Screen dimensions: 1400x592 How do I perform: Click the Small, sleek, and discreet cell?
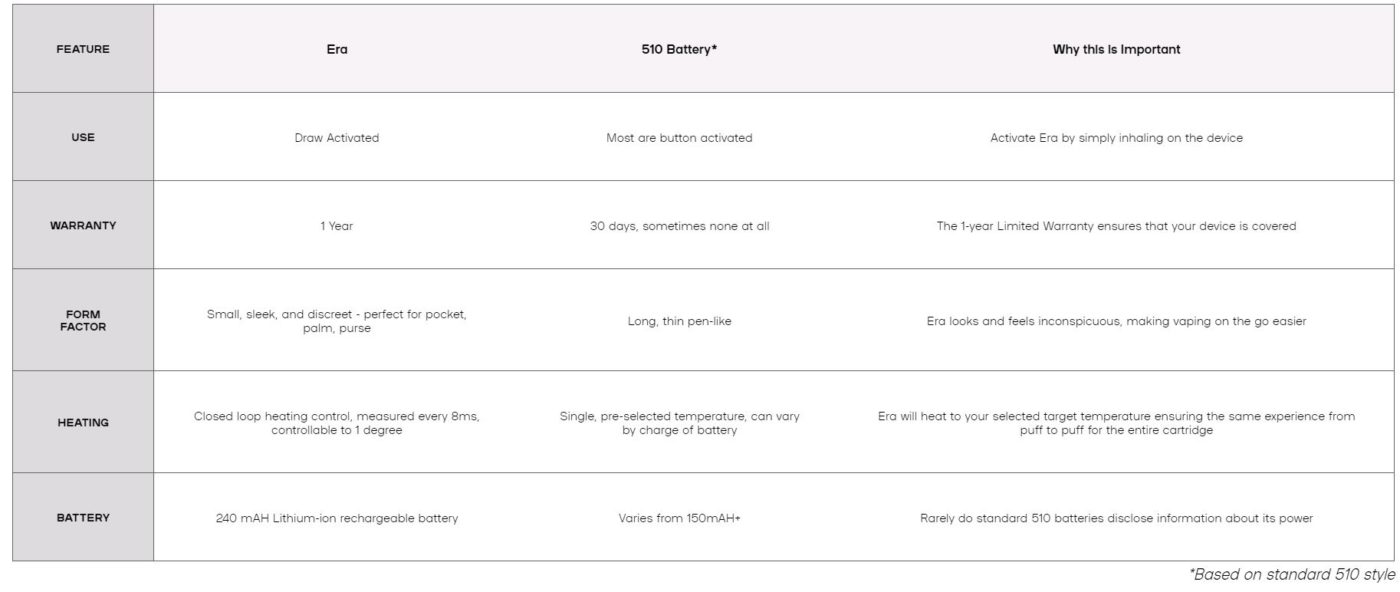[x=337, y=321]
